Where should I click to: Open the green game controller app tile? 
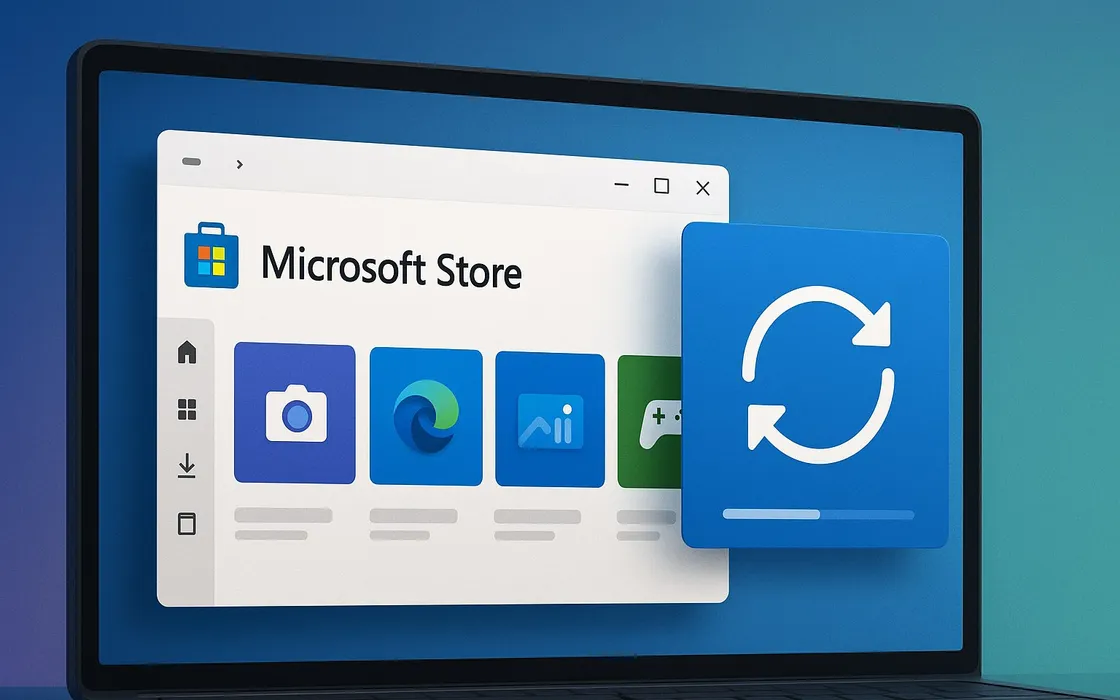649,421
